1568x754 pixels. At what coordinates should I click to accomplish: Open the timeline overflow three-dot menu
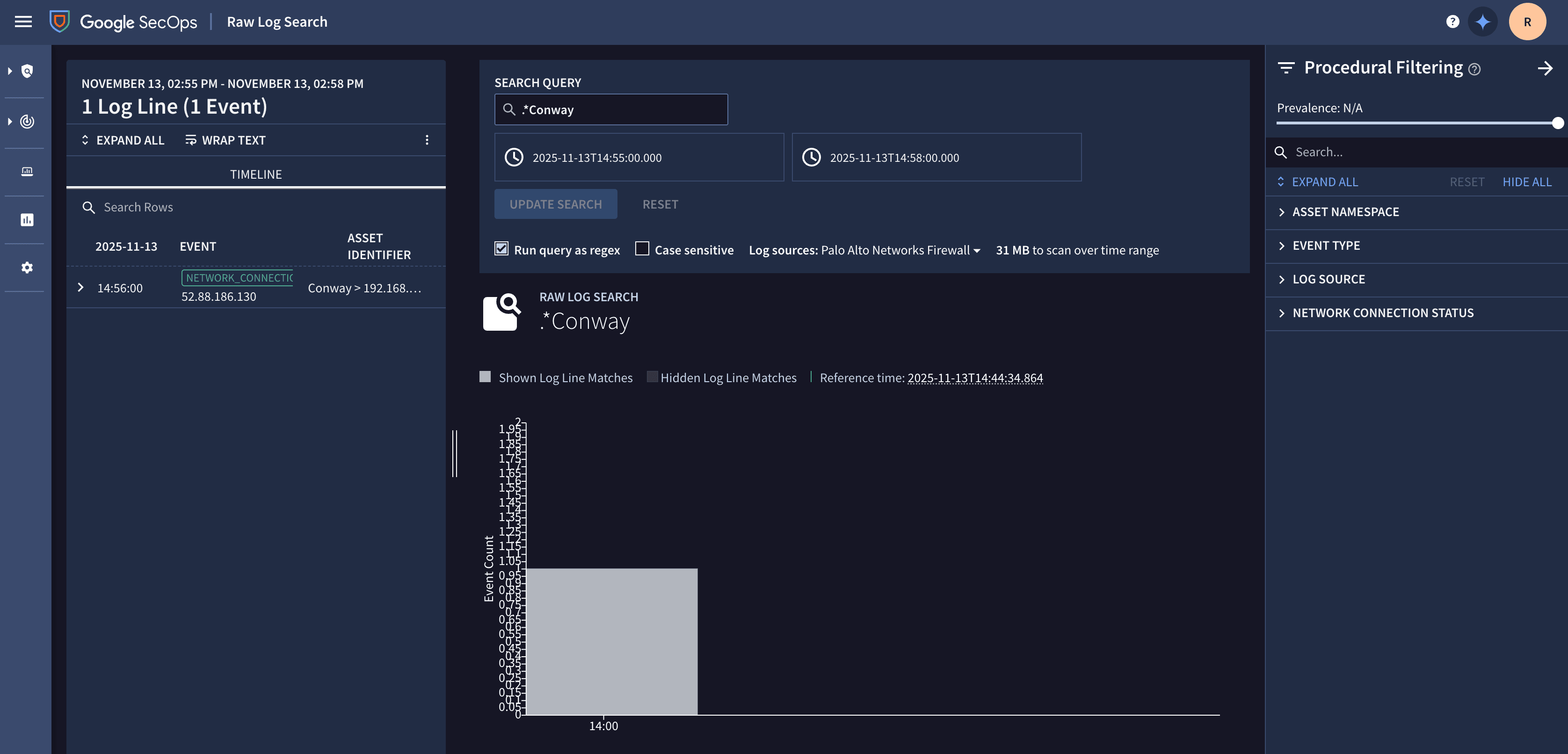click(427, 140)
